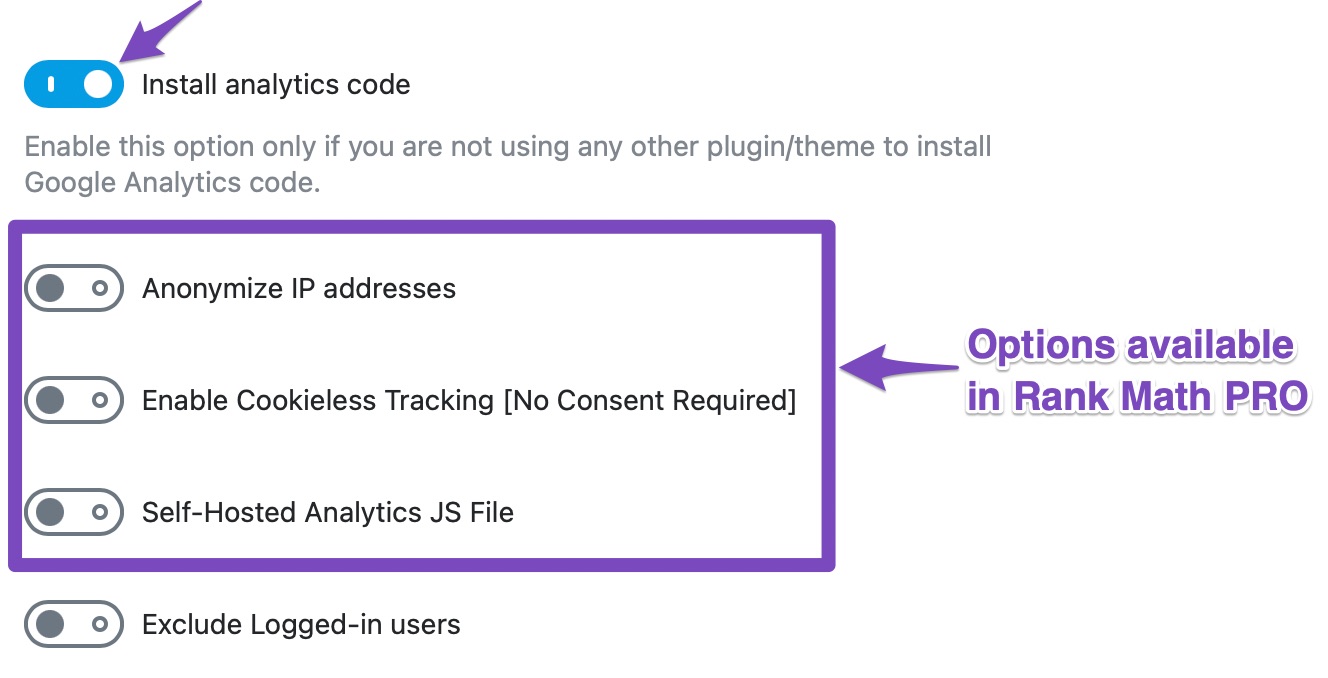The width and height of the screenshot is (1328, 678).
Task: Disable the Install analytics code switch
Action: 74,84
